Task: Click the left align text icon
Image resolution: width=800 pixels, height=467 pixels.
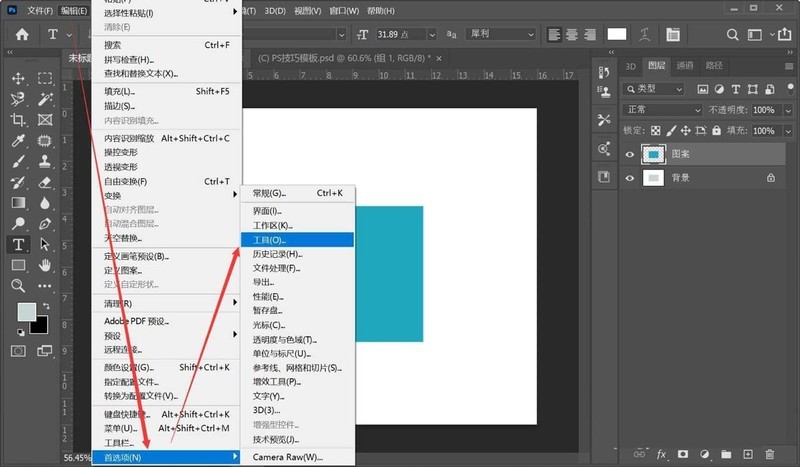Action: click(x=554, y=34)
